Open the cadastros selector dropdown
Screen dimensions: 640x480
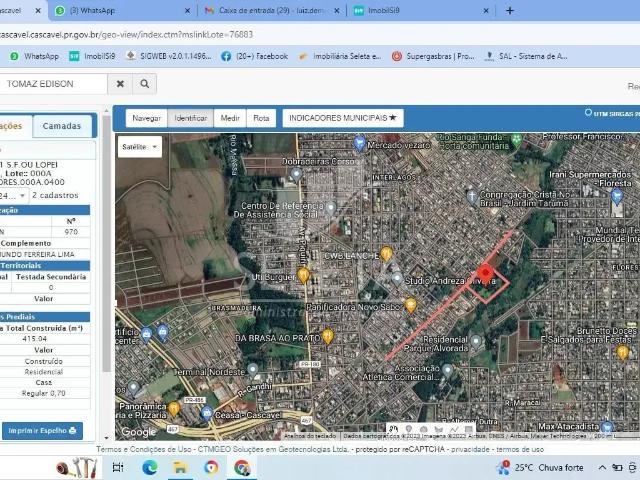point(13,196)
